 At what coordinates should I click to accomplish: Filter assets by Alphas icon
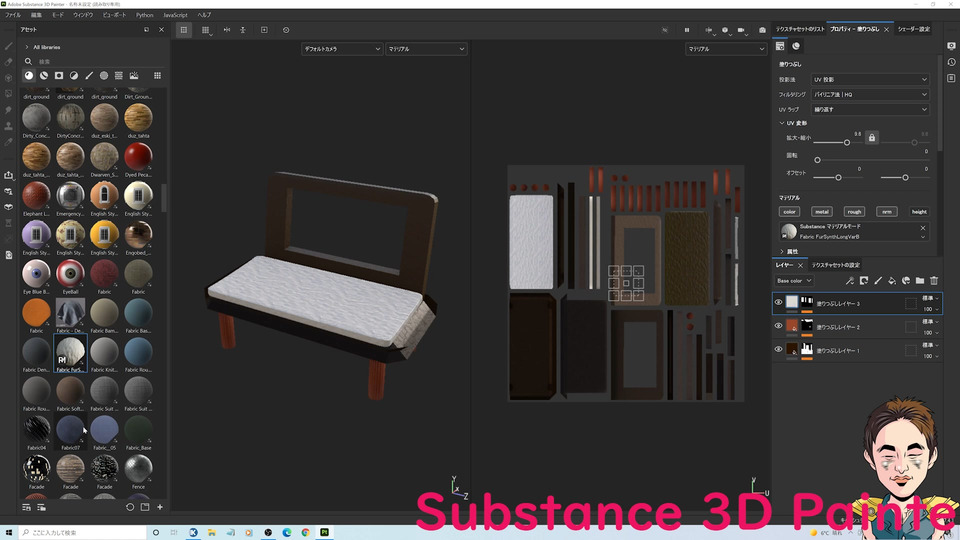coord(104,75)
